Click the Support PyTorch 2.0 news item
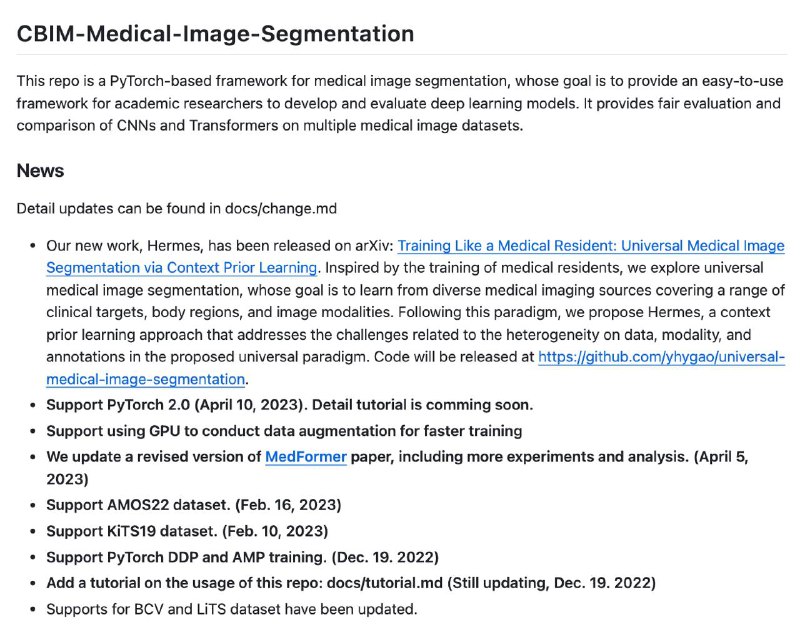The height and width of the screenshot is (632, 800). coord(289,405)
